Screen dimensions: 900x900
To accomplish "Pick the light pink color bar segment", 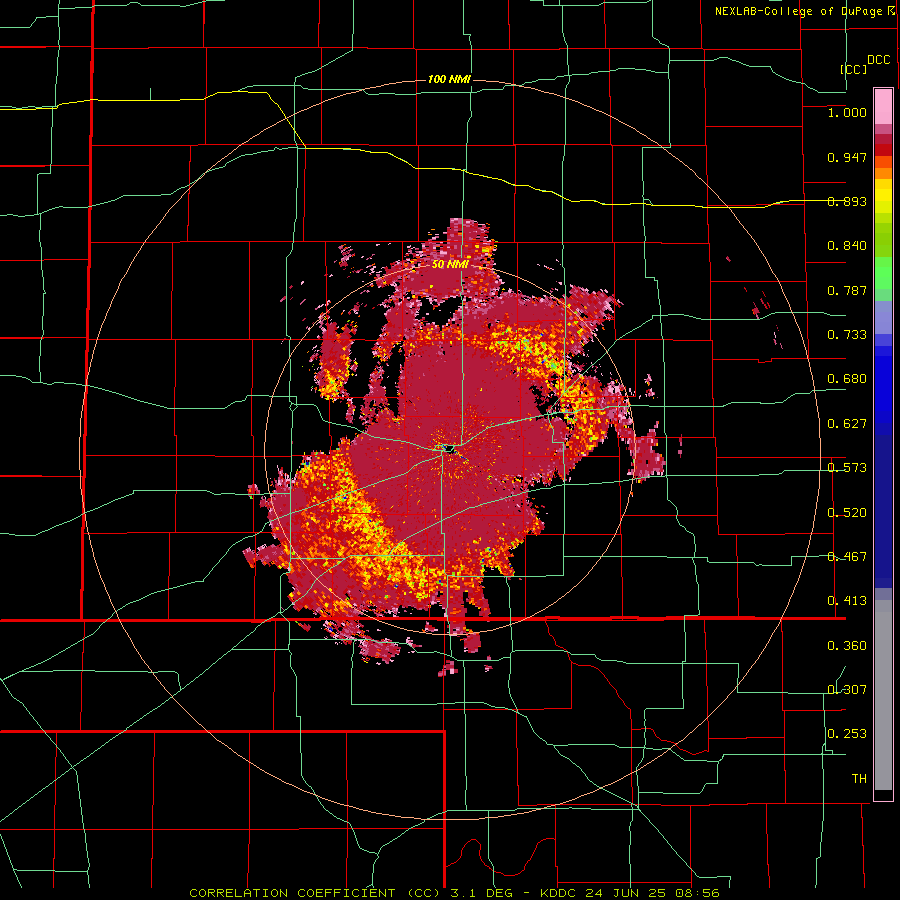I will coord(883,107).
